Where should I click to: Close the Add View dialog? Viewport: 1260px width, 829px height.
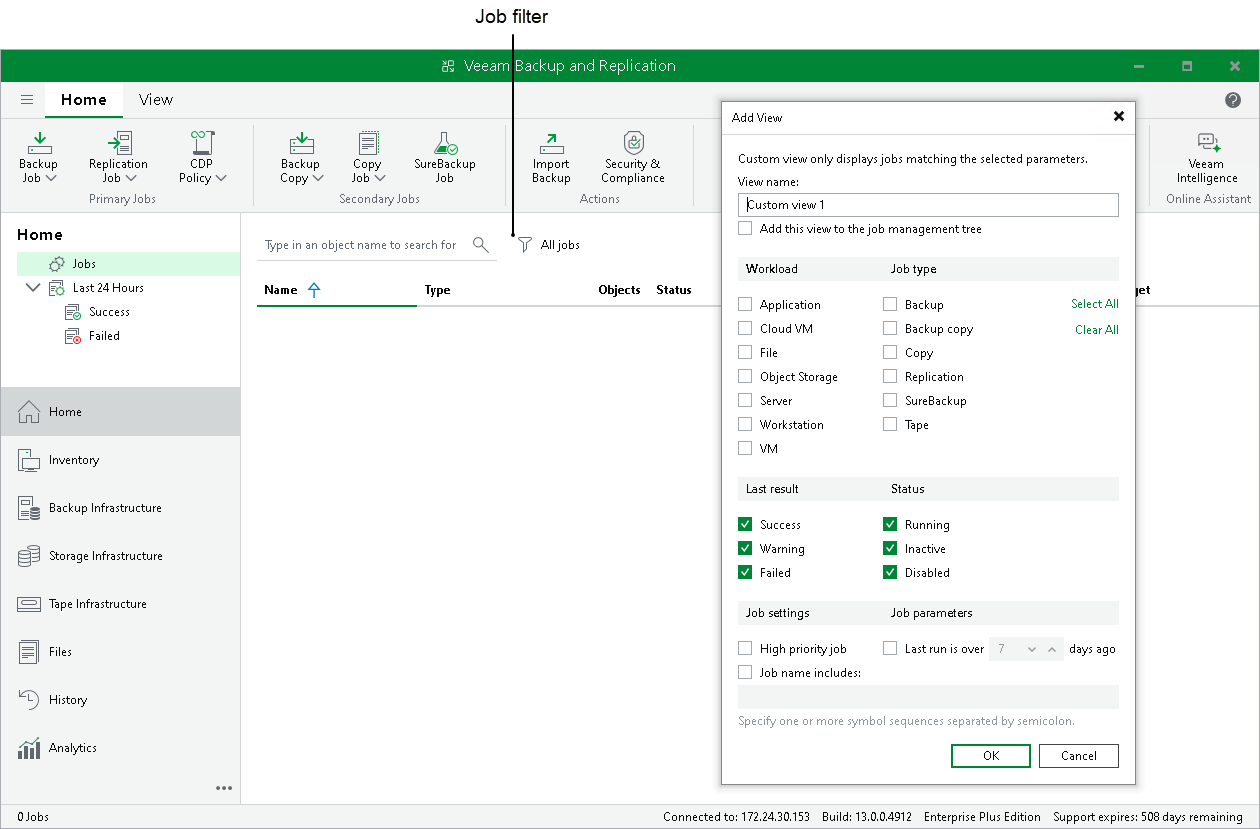tap(1119, 116)
